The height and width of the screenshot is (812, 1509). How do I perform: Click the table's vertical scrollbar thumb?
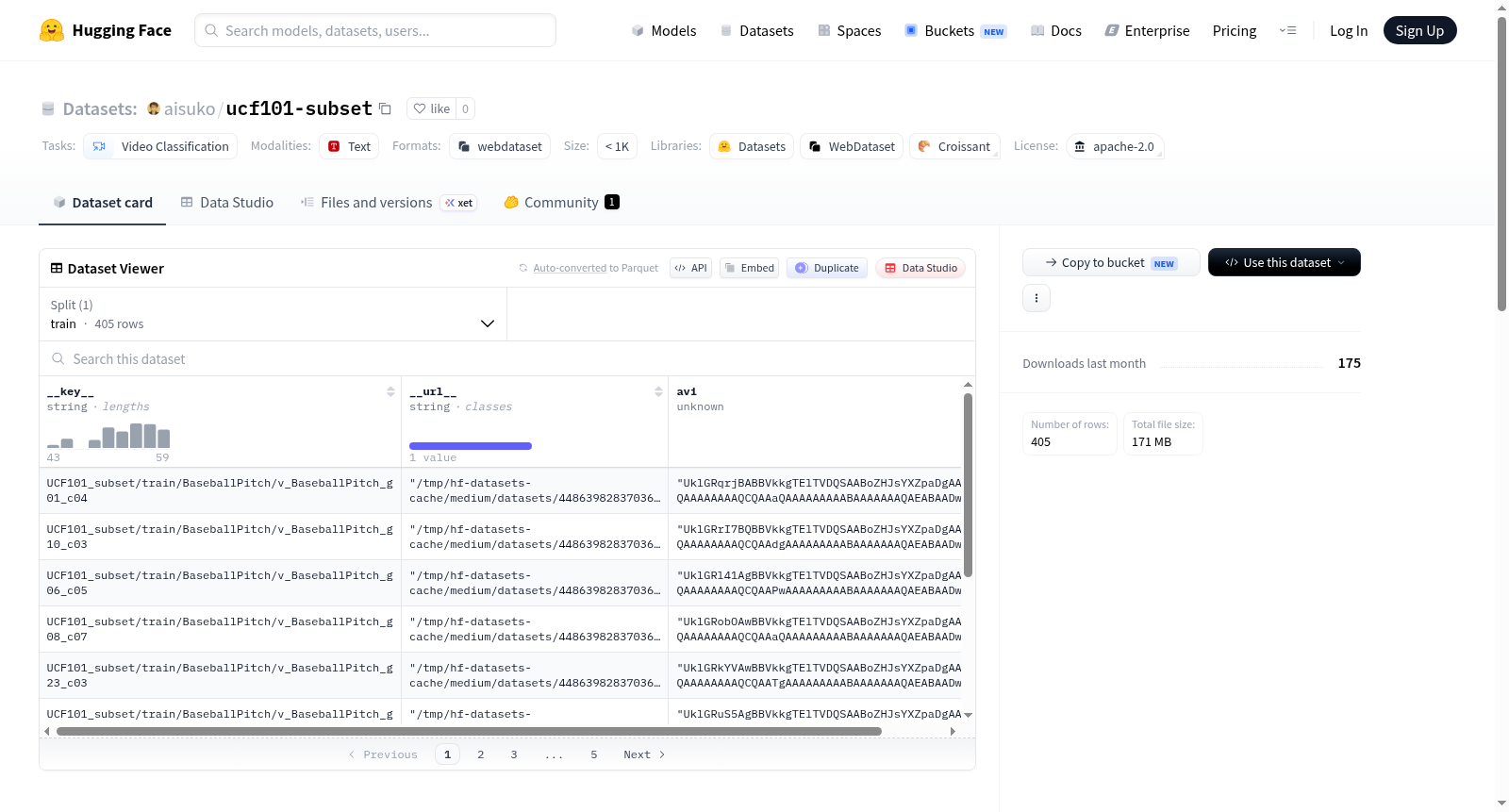[x=968, y=485]
